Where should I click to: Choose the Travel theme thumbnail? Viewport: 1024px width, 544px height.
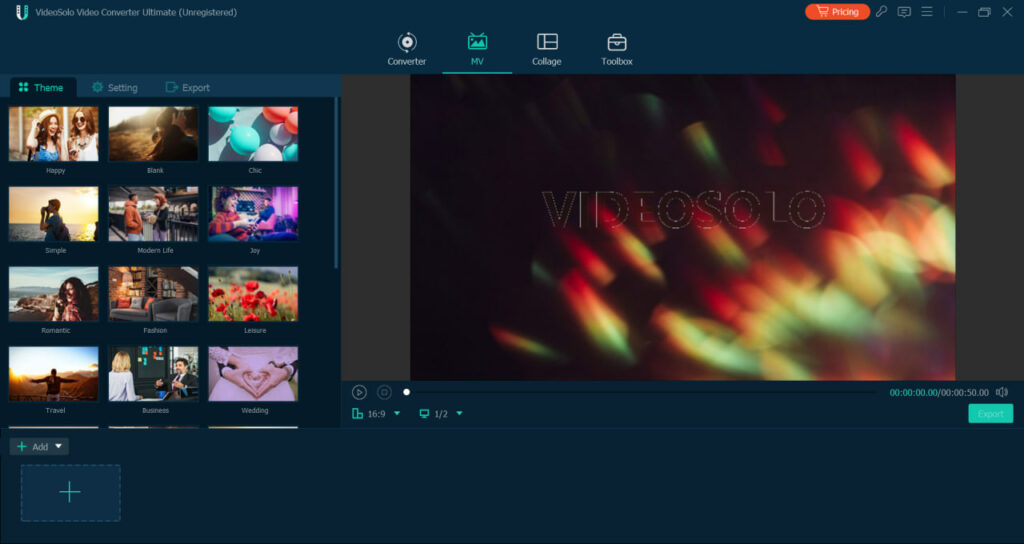pos(54,374)
